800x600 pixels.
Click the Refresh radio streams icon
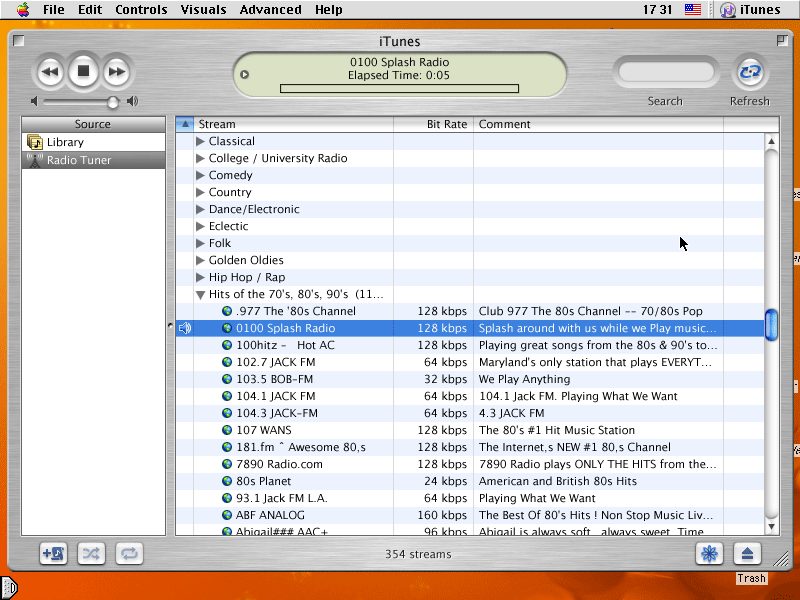coord(749,72)
